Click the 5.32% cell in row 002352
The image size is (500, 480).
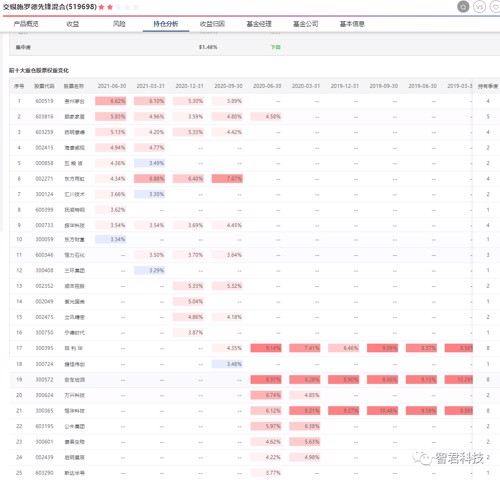tap(227, 286)
